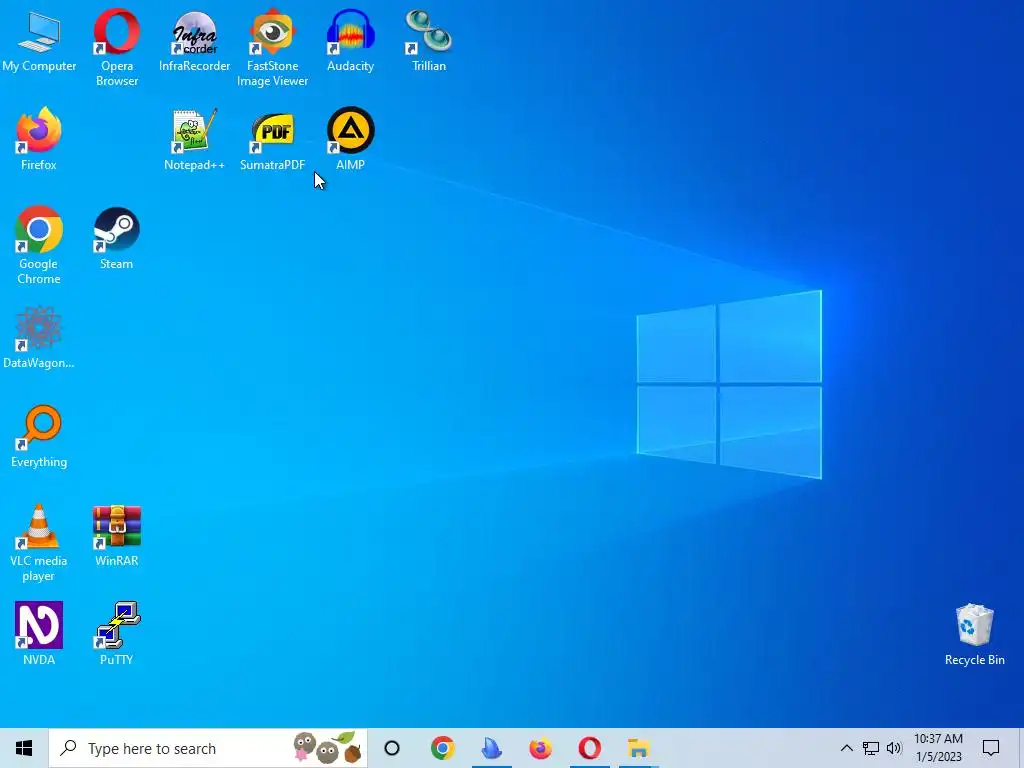Image resolution: width=1024 pixels, height=768 pixels.
Task: Open the Windows Start menu
Action: pos(24,748)
